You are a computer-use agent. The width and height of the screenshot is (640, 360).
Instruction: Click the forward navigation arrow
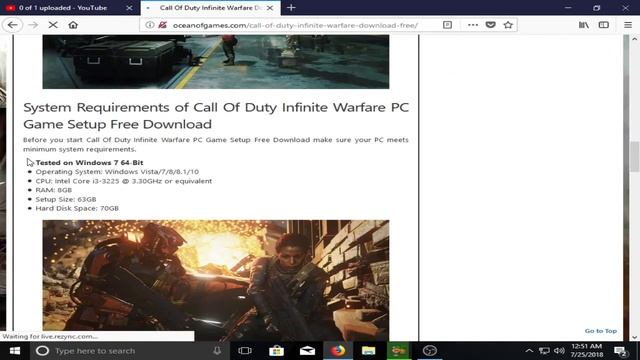click(x=33, y=25)
